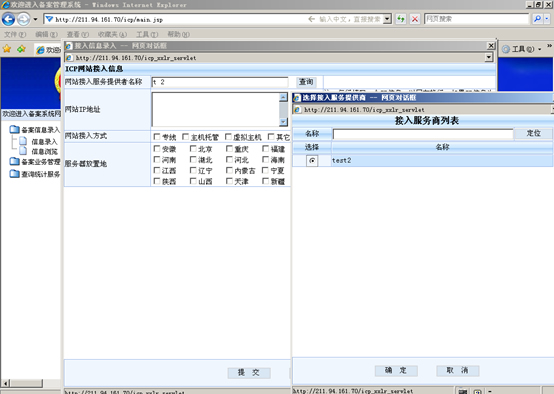This screenshot has width=554, height=394.
Task: Check the 其它 checkbox
Action: tap(271, 137)
